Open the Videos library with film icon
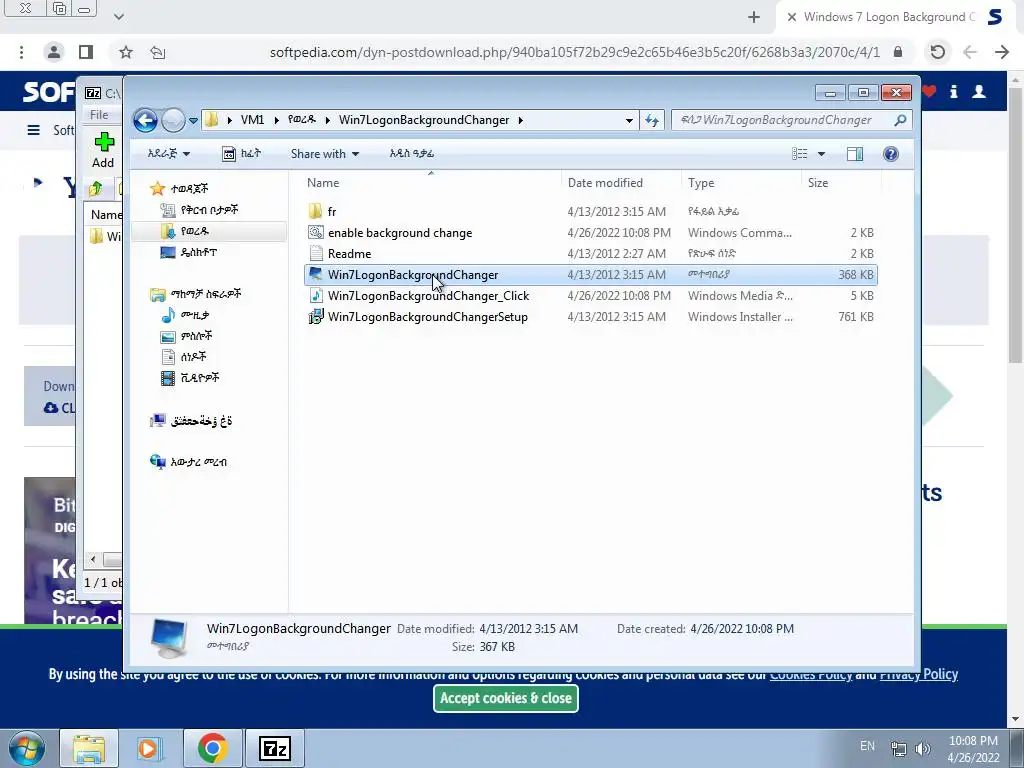The image size is (1024, 768). (x=190, y=378)
